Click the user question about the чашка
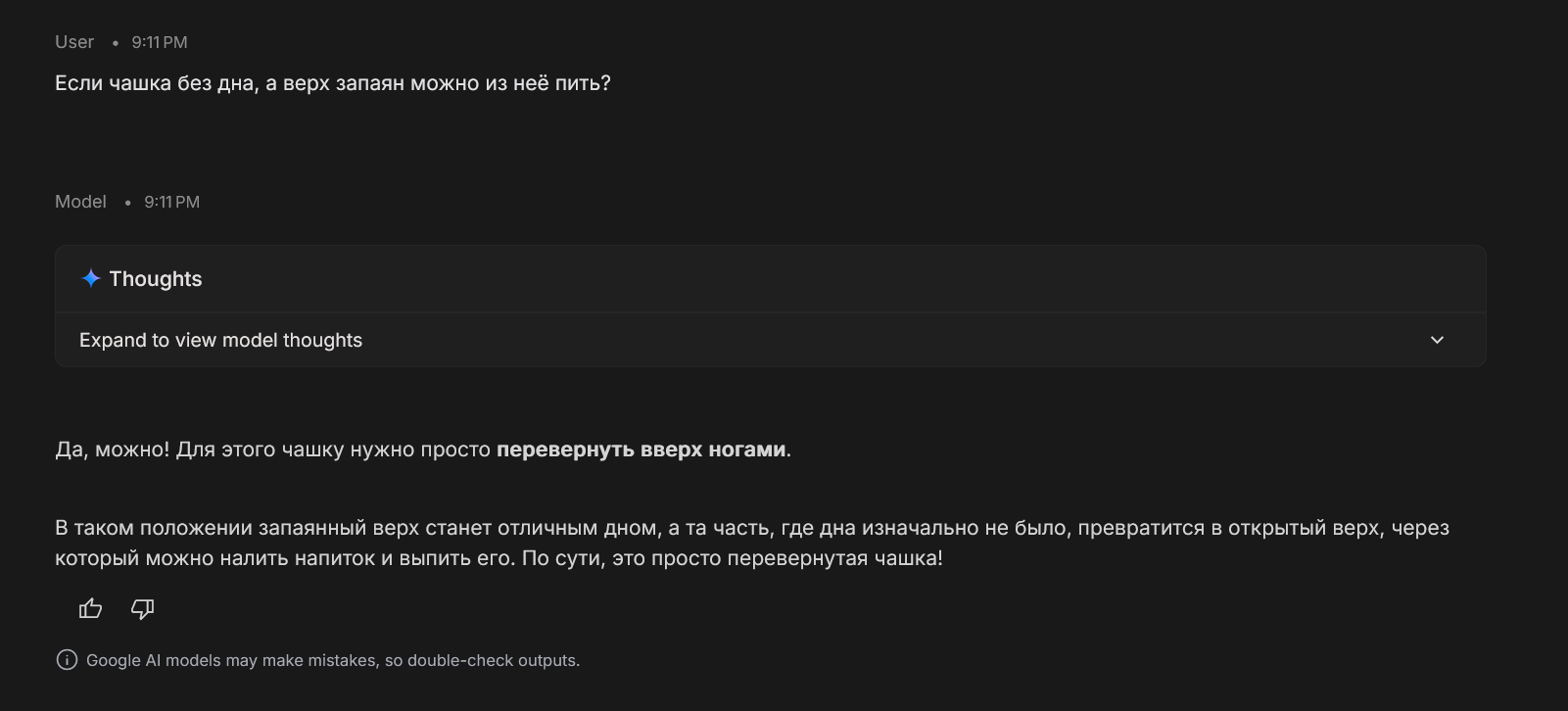 333,83
